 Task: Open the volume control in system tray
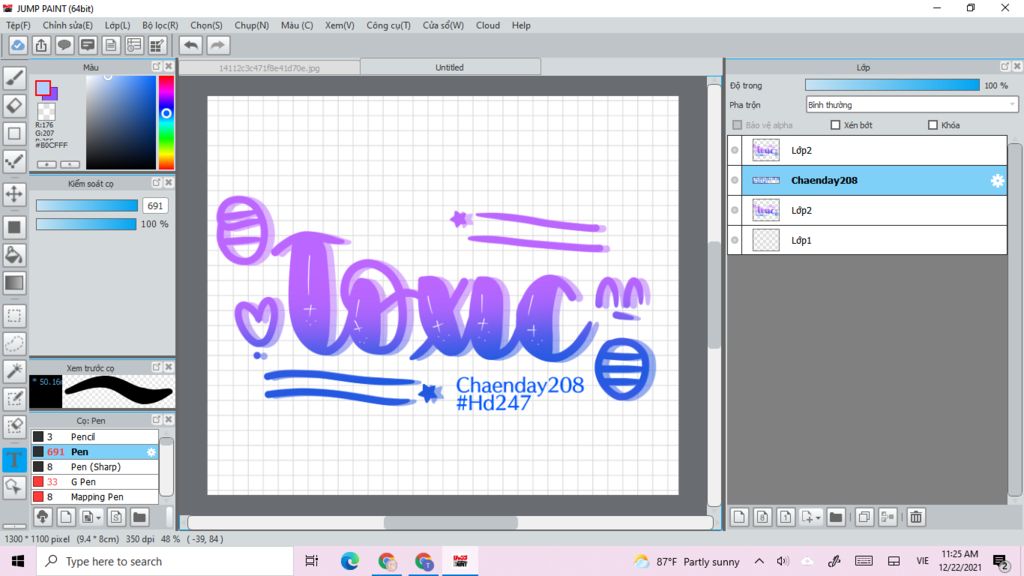783,561
